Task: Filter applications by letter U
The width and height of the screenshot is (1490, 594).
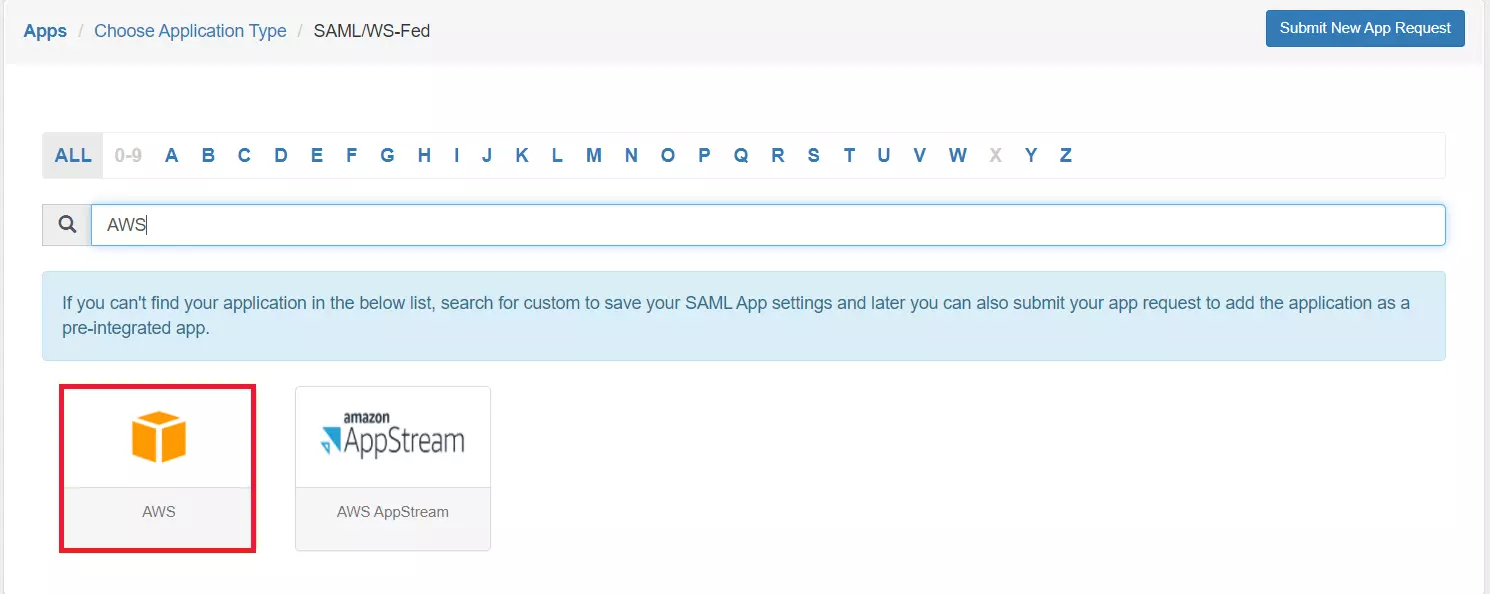Action: point(883,155)
